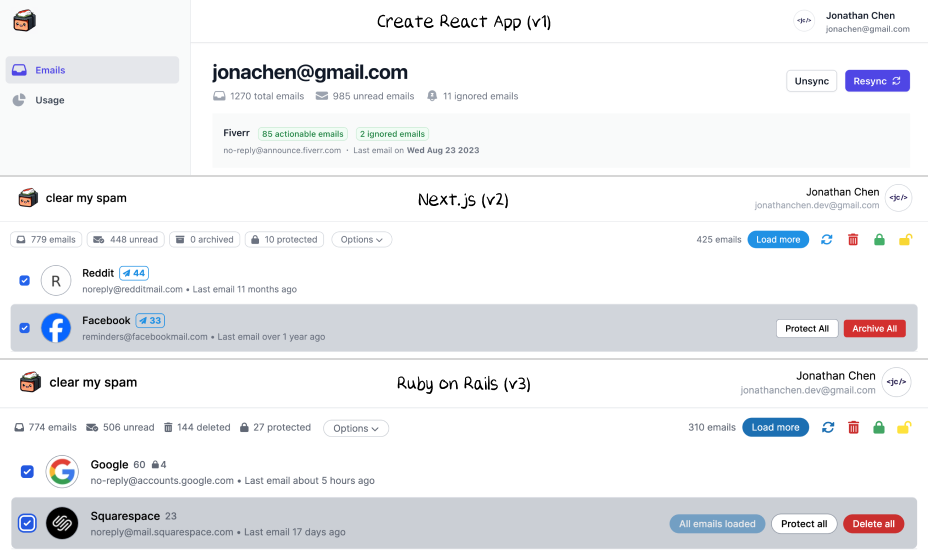Click the 985 unread emails stat

tap(365, 96)
